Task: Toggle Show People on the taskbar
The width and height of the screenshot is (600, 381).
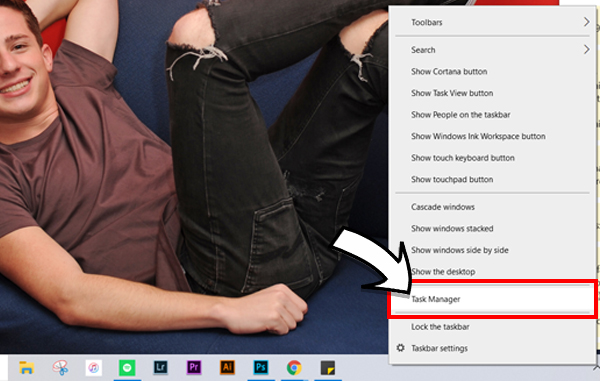Action: pyautogui.click(x=492, y=114)
